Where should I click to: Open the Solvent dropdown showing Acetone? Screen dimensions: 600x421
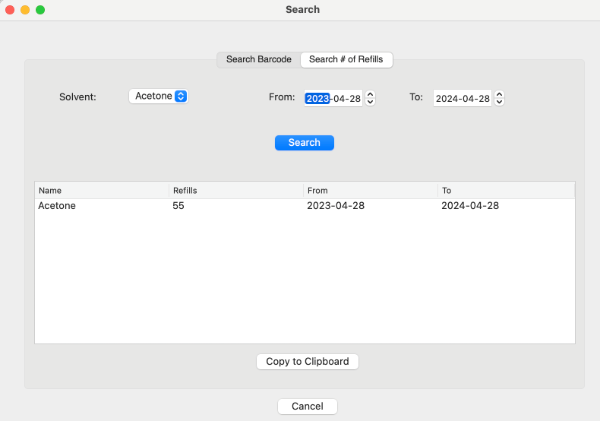point(159,97)
